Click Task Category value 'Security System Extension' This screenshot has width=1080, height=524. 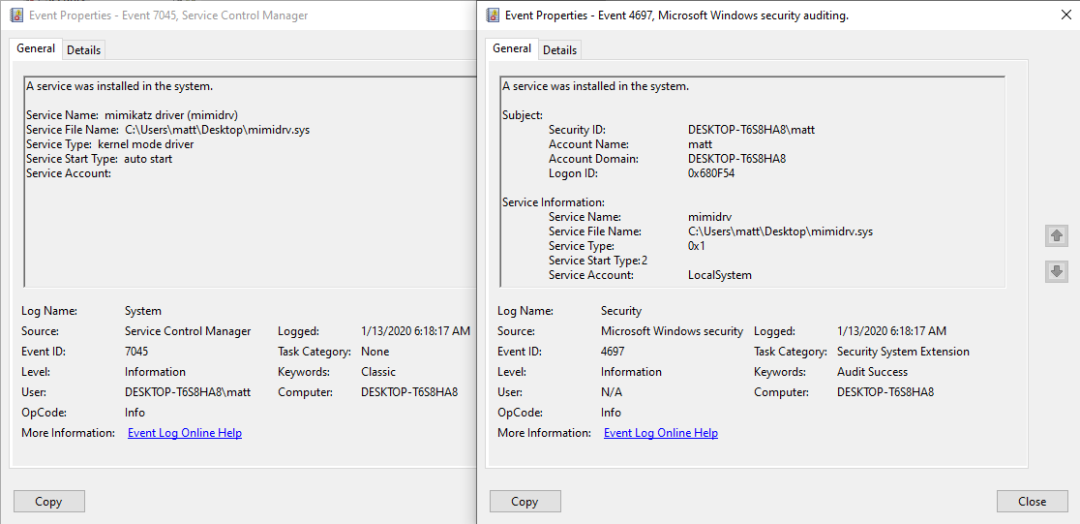(903, 351)
